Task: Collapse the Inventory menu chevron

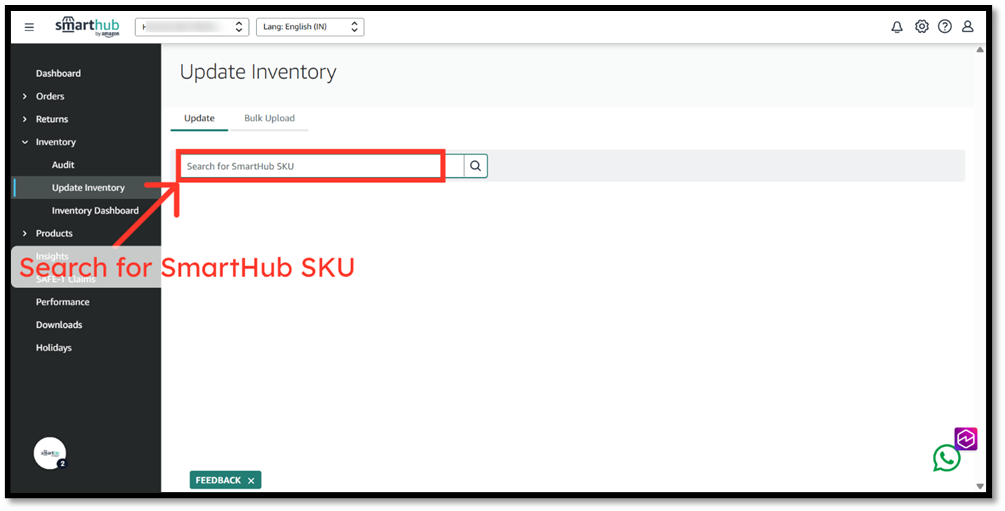Action: tap(25, 142)
